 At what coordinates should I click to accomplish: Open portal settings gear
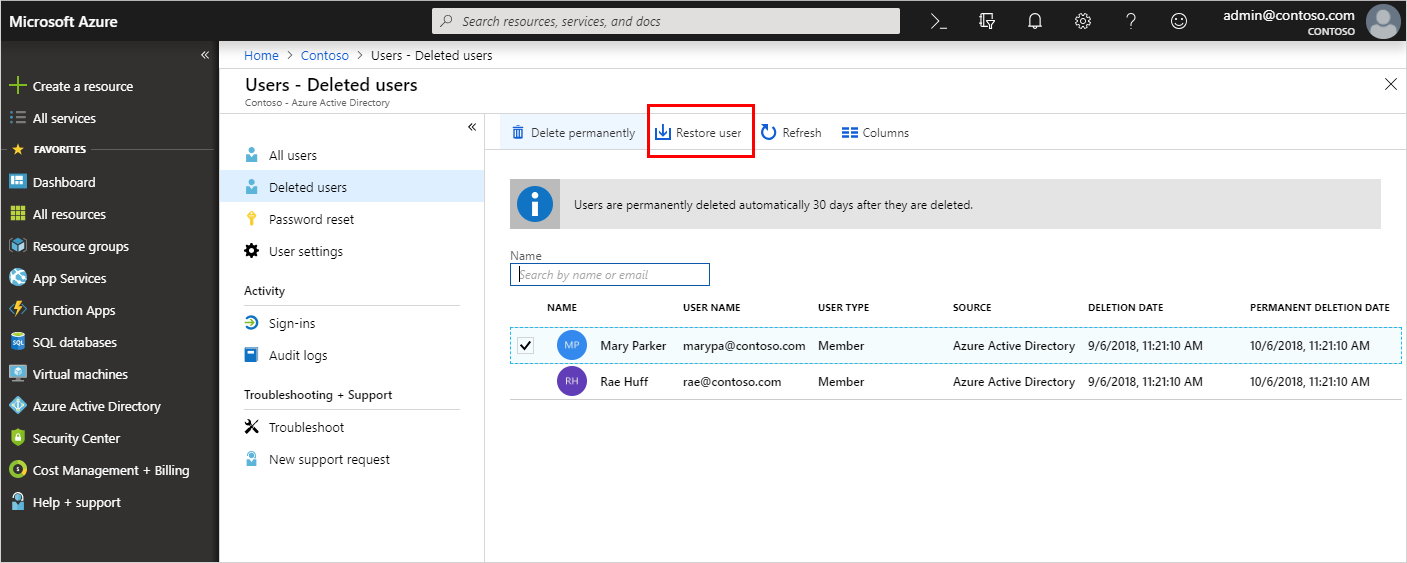coord(1083,21)
